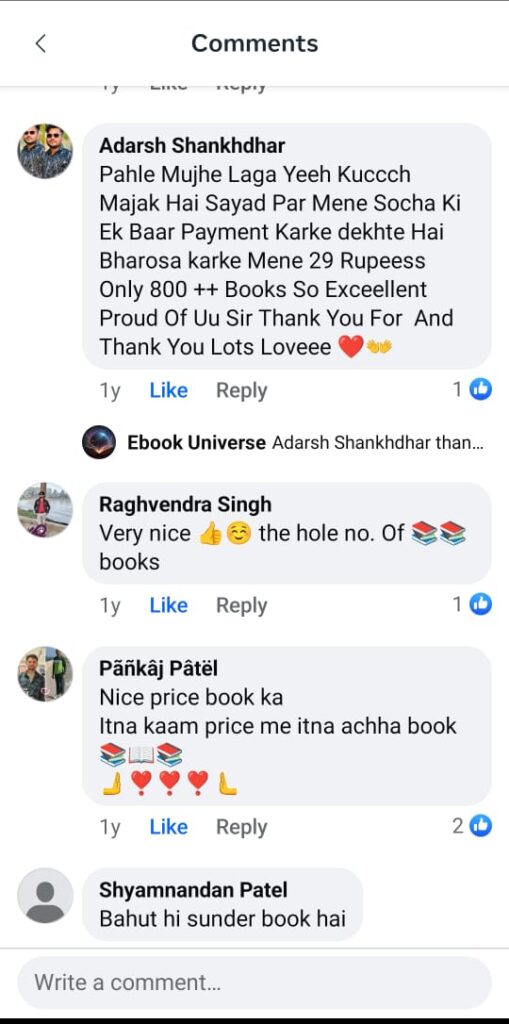View like reaction on Raghvendra Singh's comment
509x1024 pixels.
pyautogui.click(x=472, y=605)
